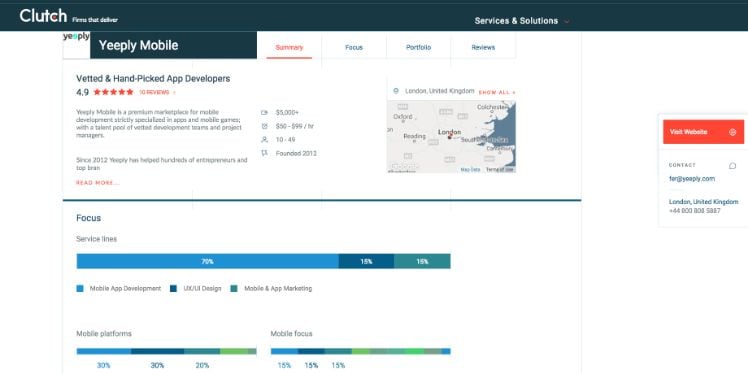
Task: Click the minimum project size icon by $5,000+
Action: coord(264,113)
